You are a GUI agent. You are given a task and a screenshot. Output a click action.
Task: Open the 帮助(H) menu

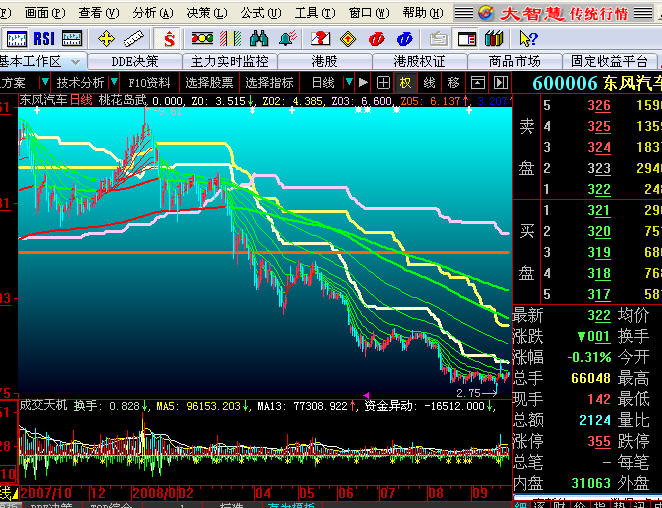pos(423,14)
